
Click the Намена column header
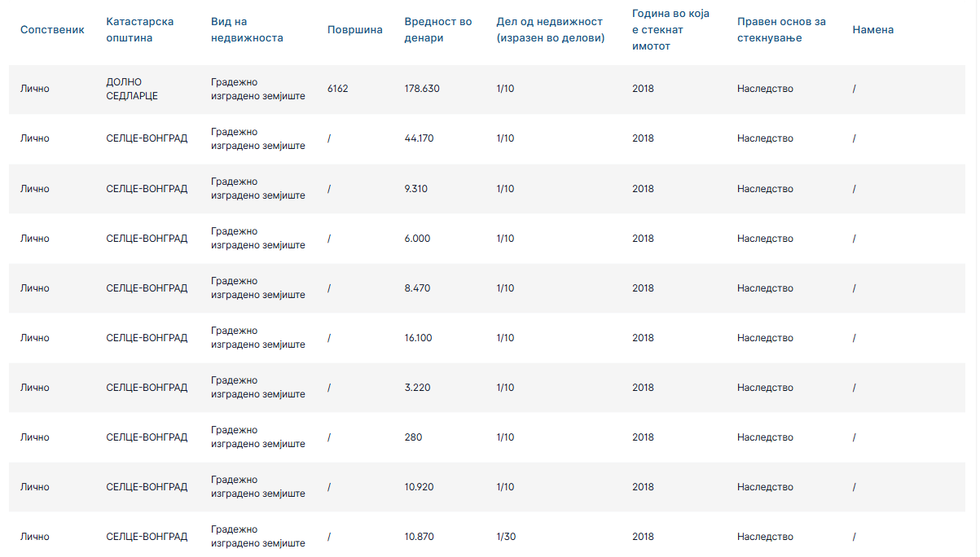873,30
